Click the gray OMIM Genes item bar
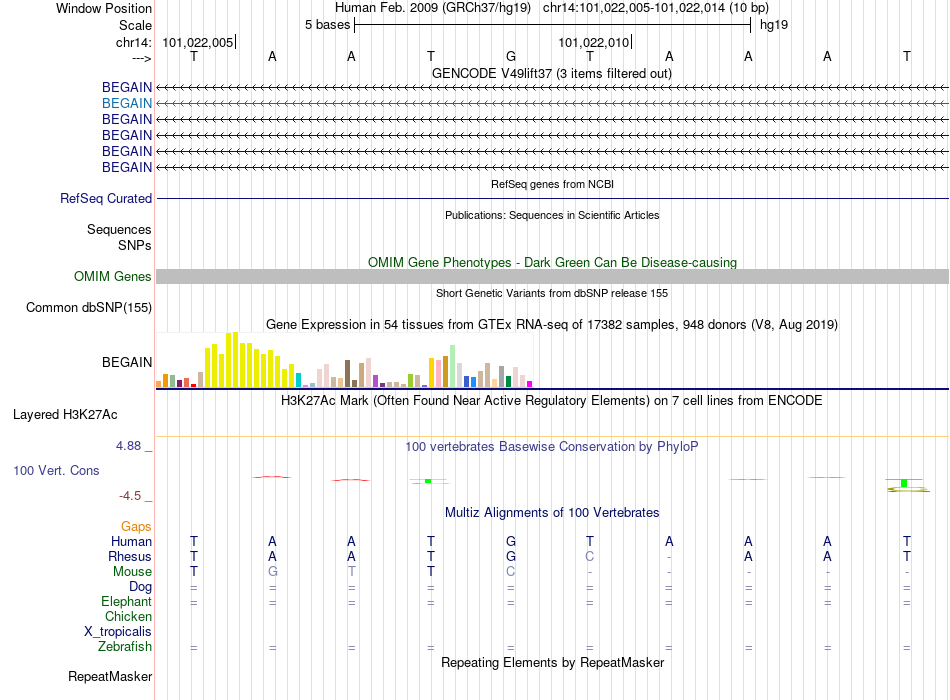Viewport: 950px width, 700px height. 552,276
